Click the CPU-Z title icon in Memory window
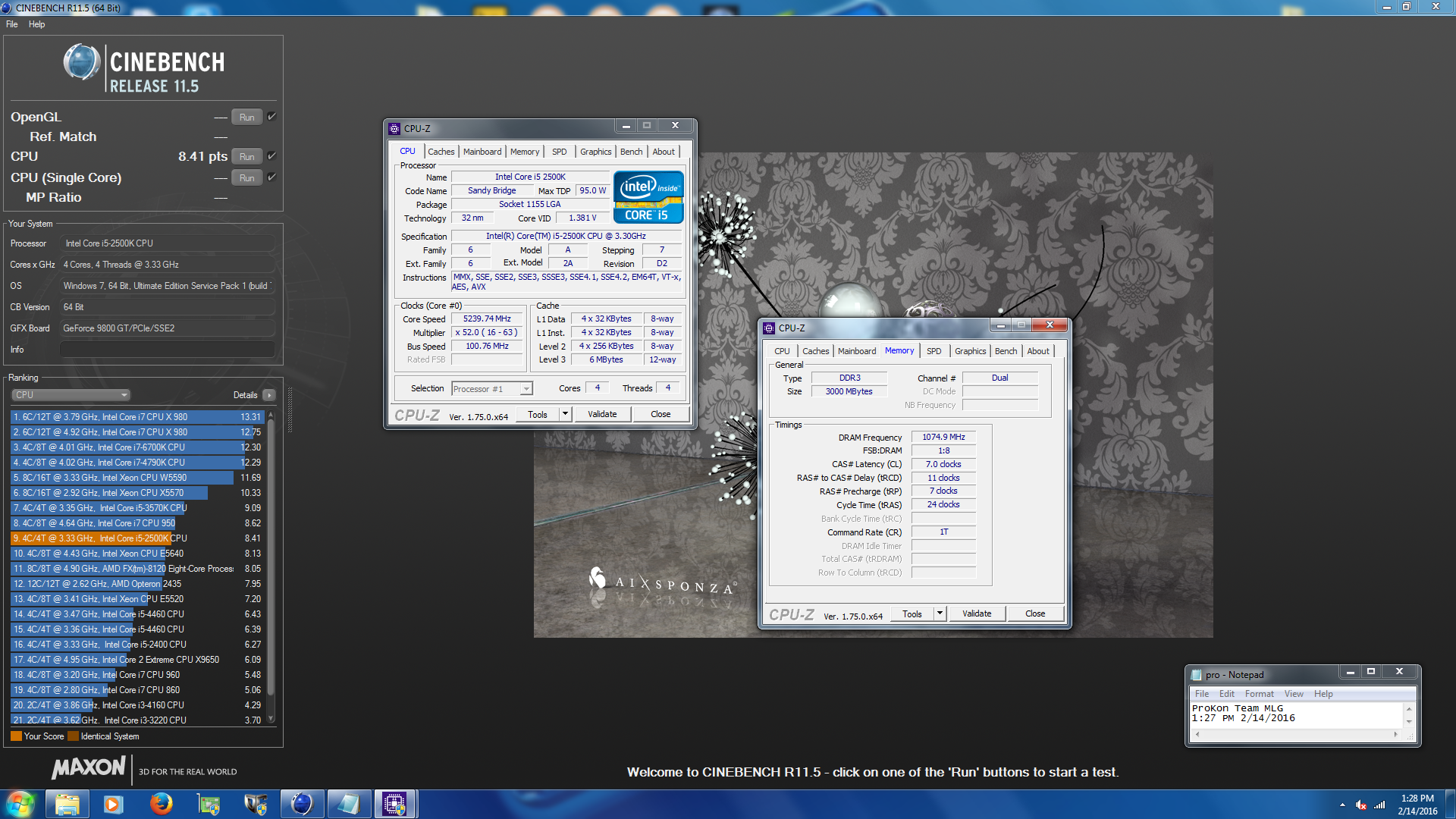This screenshot has height=819, width=1456. [769, 328]
